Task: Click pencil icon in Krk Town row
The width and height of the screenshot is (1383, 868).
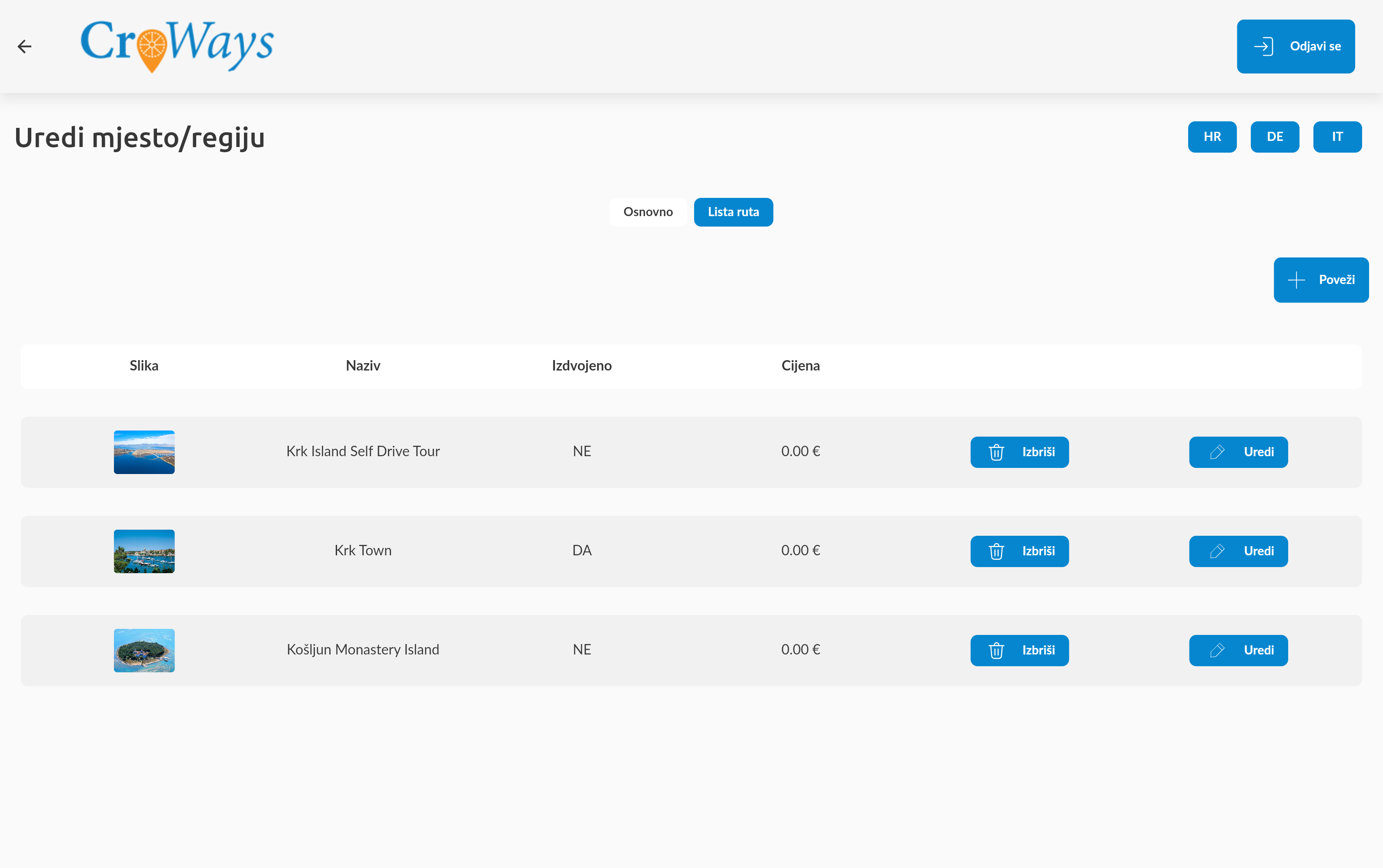Action: (1216, 552)
